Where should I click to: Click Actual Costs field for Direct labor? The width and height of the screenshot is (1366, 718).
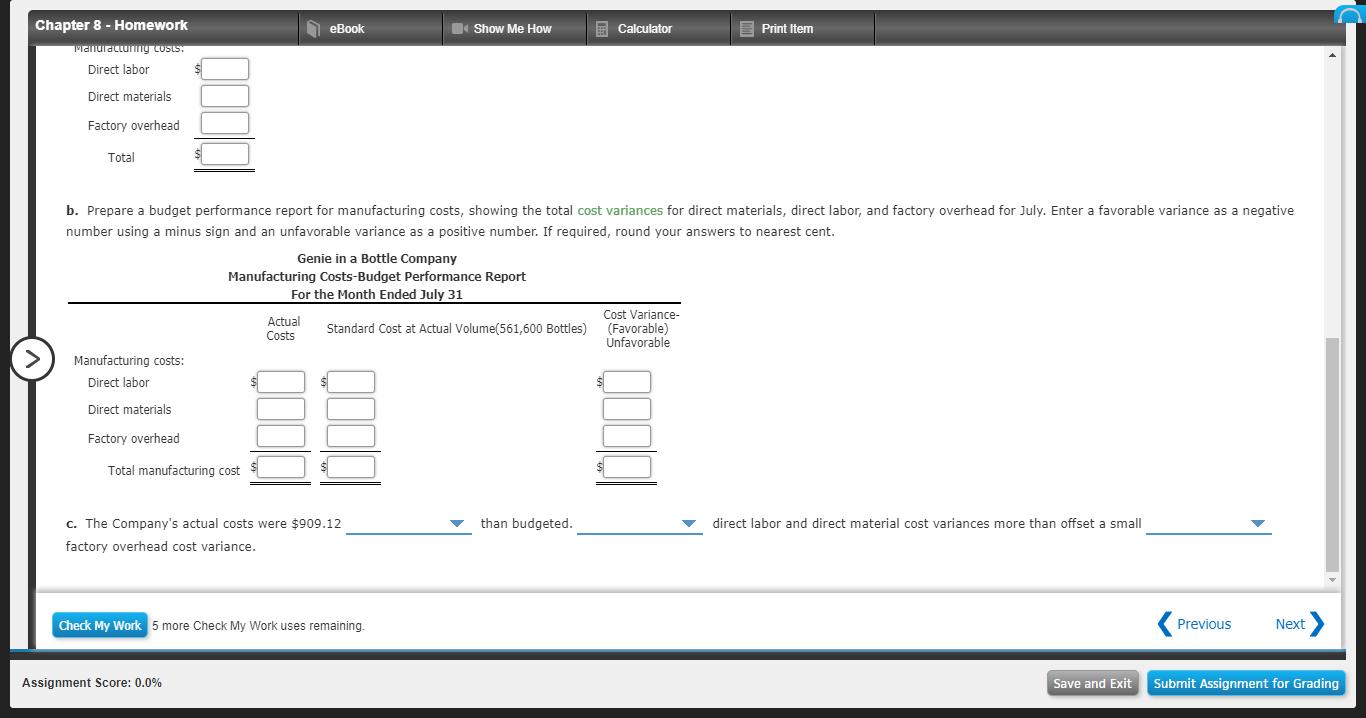(x=281, y=382)
